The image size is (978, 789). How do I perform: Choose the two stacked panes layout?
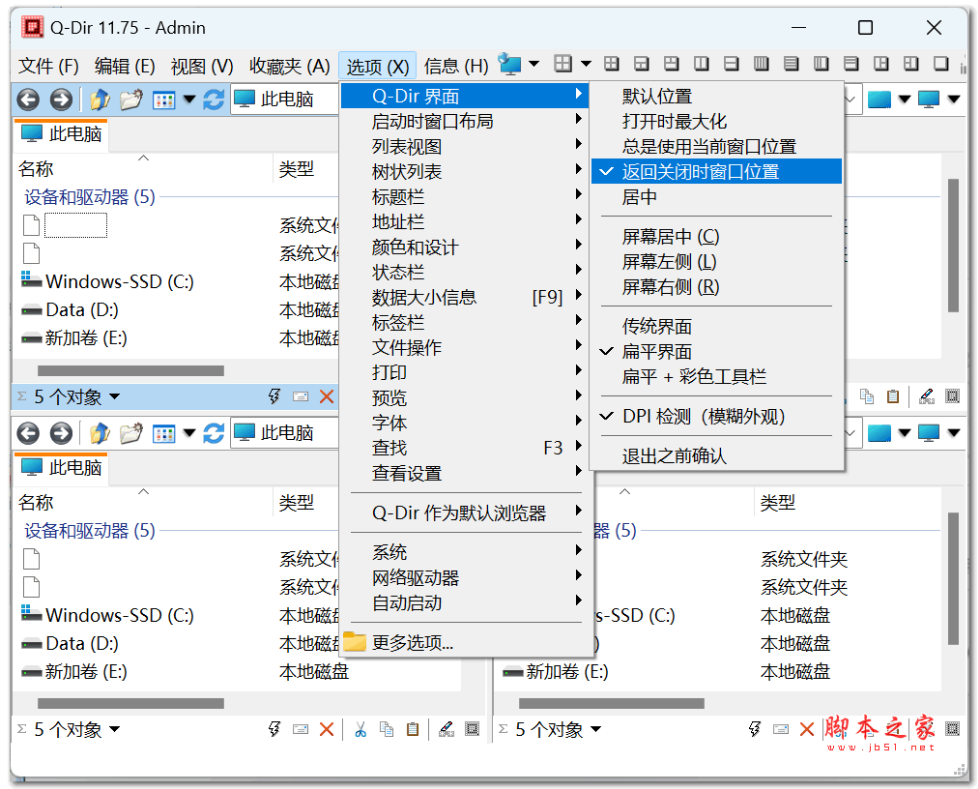point(732,64)
